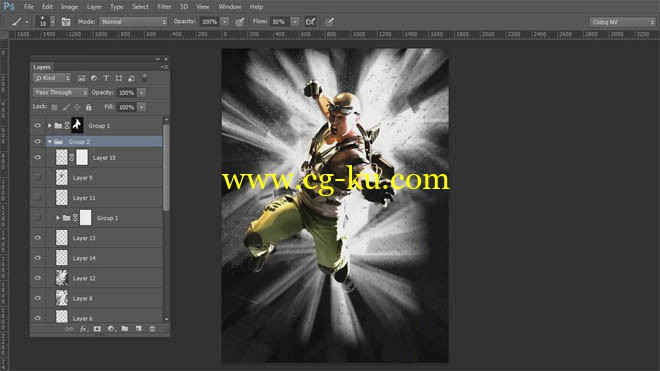Click lock position icon
This screenshot has width=660, height=371.
pos(77,107)
